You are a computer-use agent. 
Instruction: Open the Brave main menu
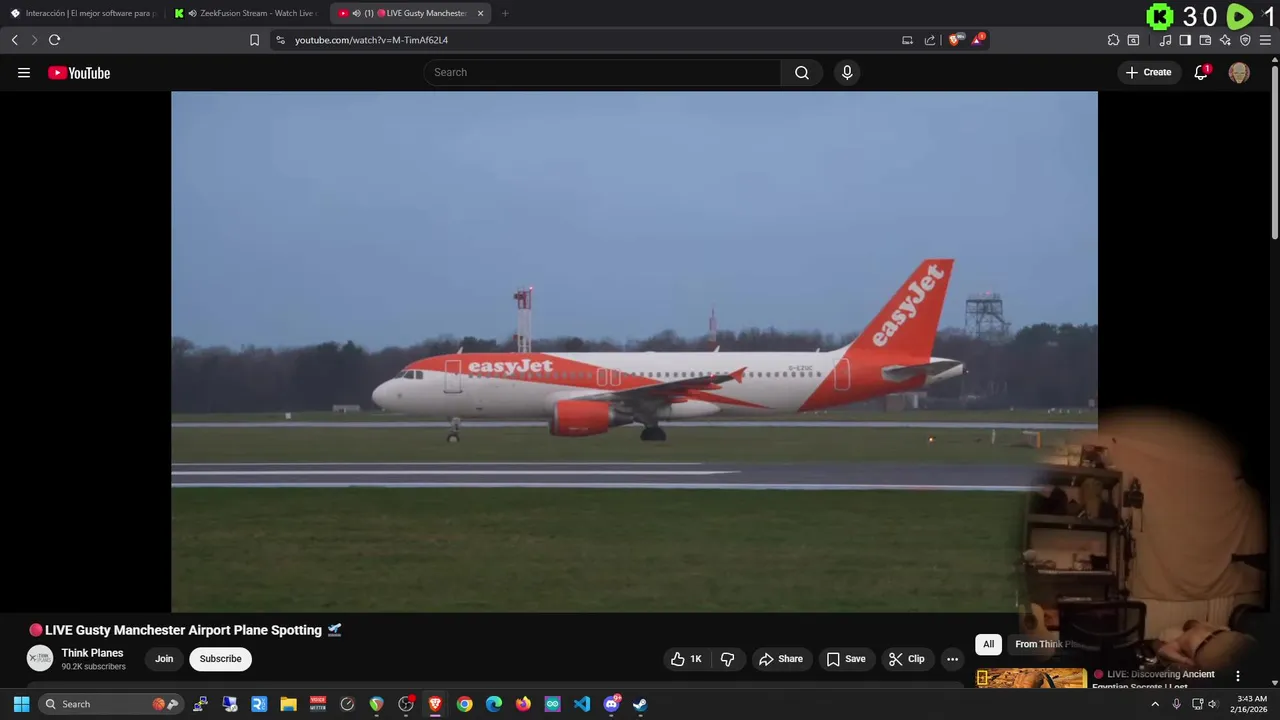tap(1265, 40)
